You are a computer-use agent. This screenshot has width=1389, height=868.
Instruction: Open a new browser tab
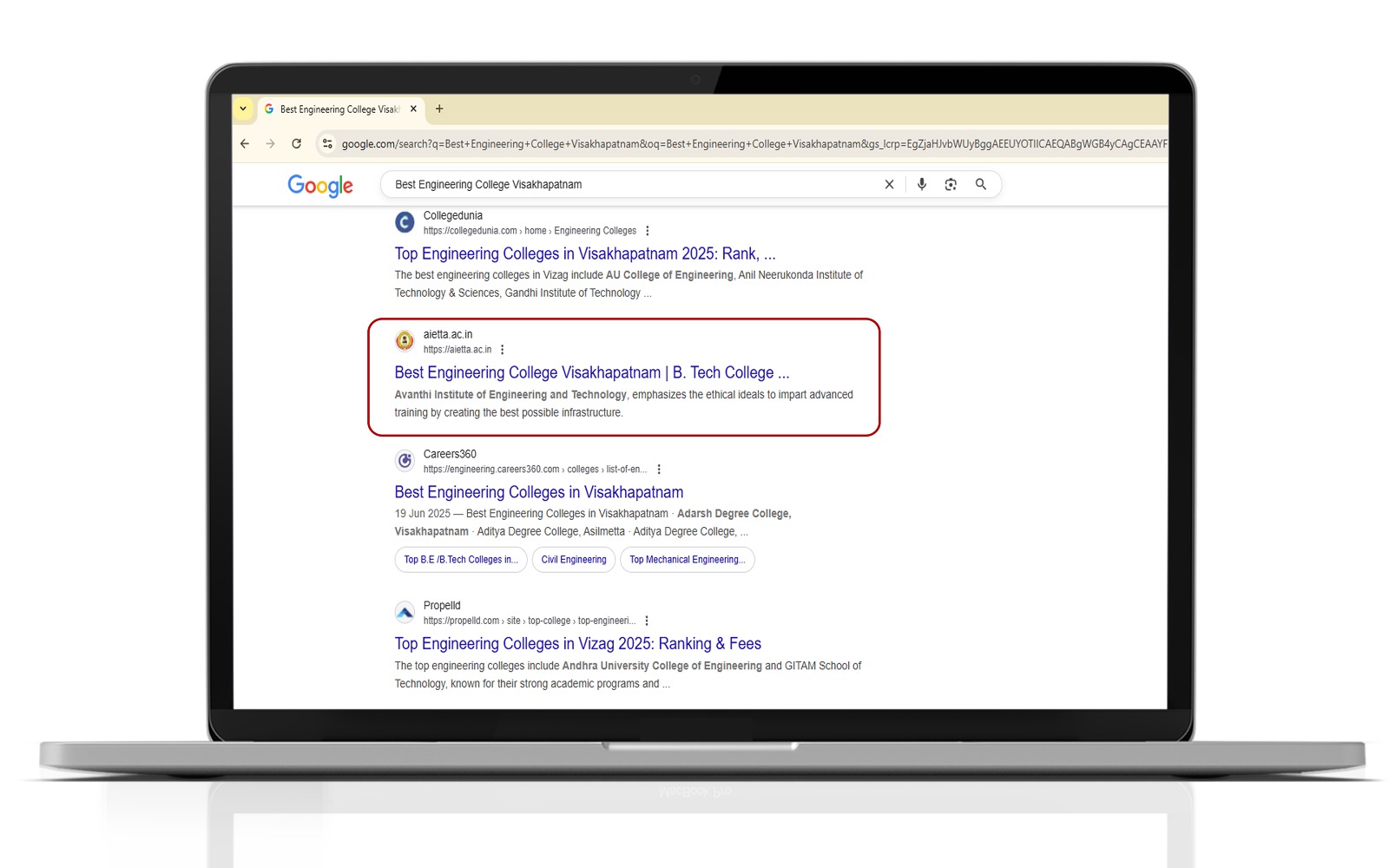pyautogui.click(x=439, y=109)
